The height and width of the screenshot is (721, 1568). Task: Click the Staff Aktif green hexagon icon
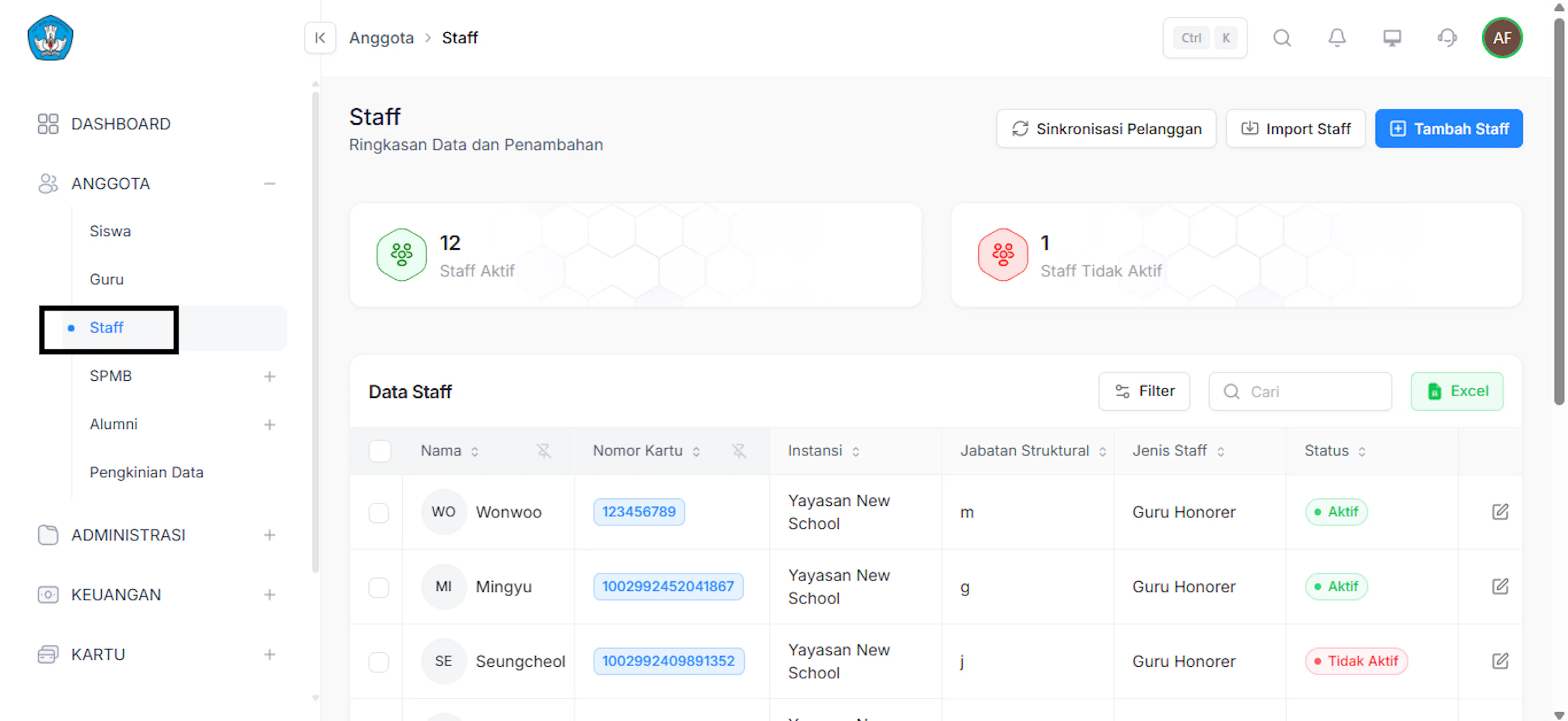tap(402, 254)
